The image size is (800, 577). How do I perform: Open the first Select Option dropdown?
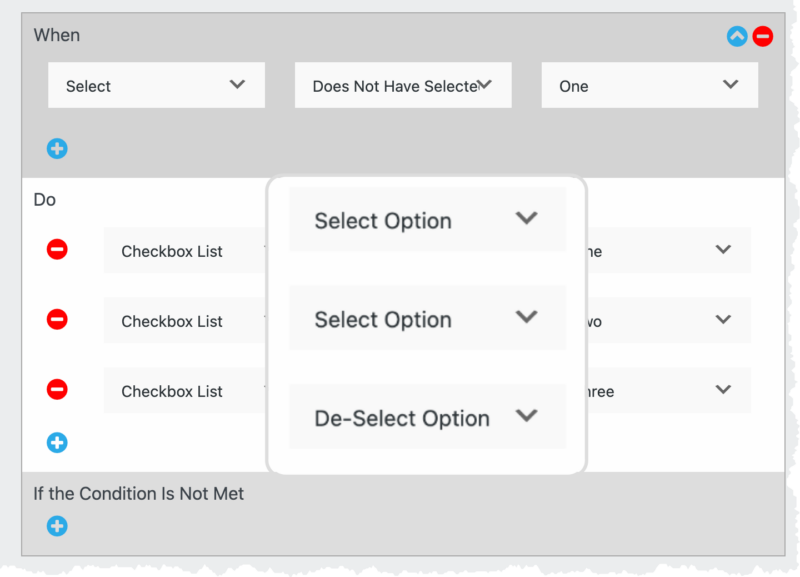coord(427,219)
